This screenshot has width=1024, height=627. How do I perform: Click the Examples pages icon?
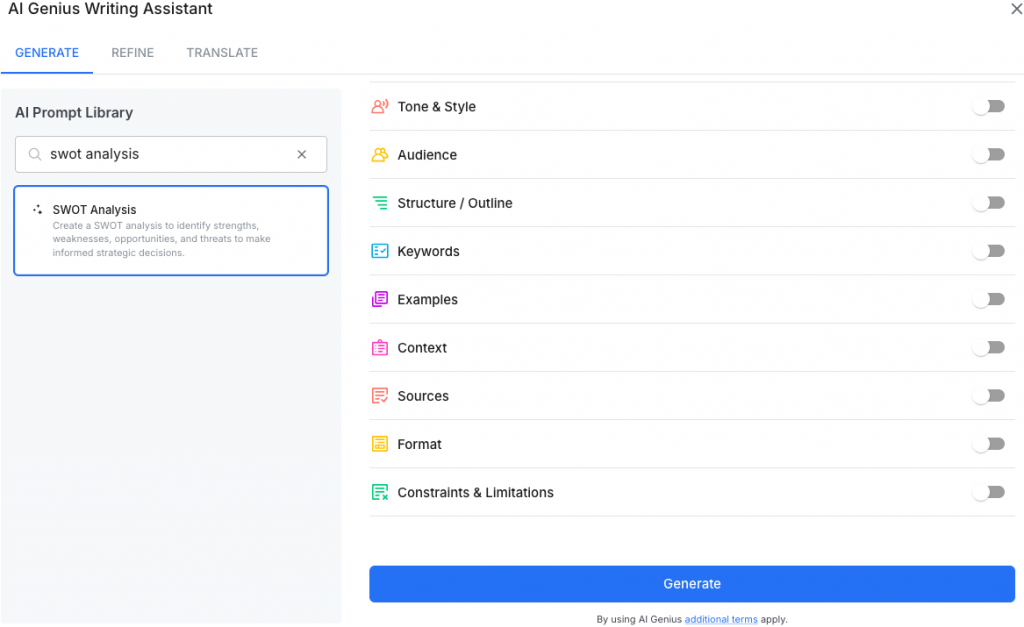pyautogui.click(x=379, y=299)
